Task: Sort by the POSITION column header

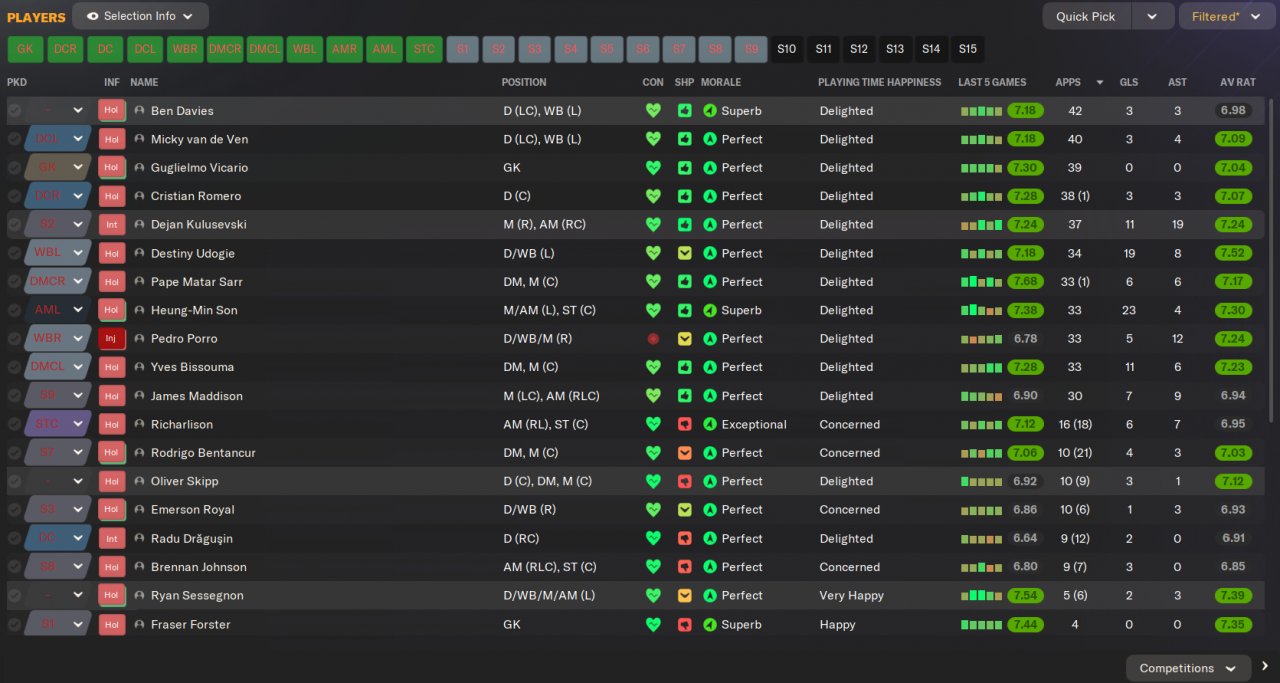Action: point(524,82)
